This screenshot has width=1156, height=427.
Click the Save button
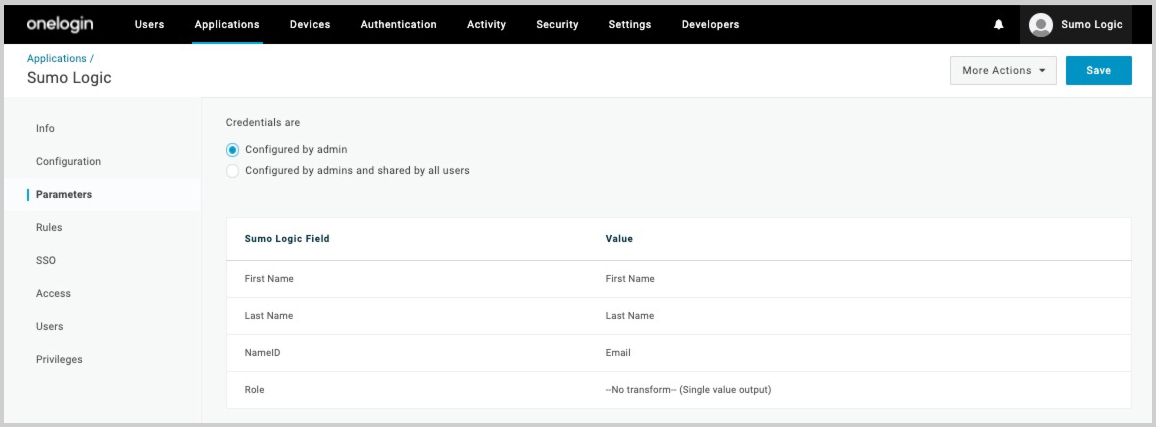pyautogui.click(x=1098, y=71)
